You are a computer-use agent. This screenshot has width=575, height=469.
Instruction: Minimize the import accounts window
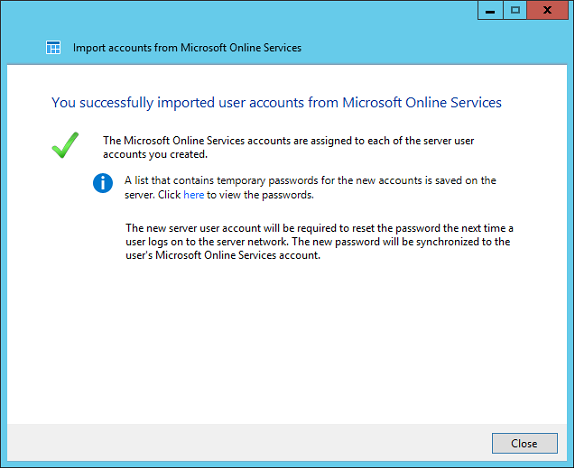click(490, 10)
